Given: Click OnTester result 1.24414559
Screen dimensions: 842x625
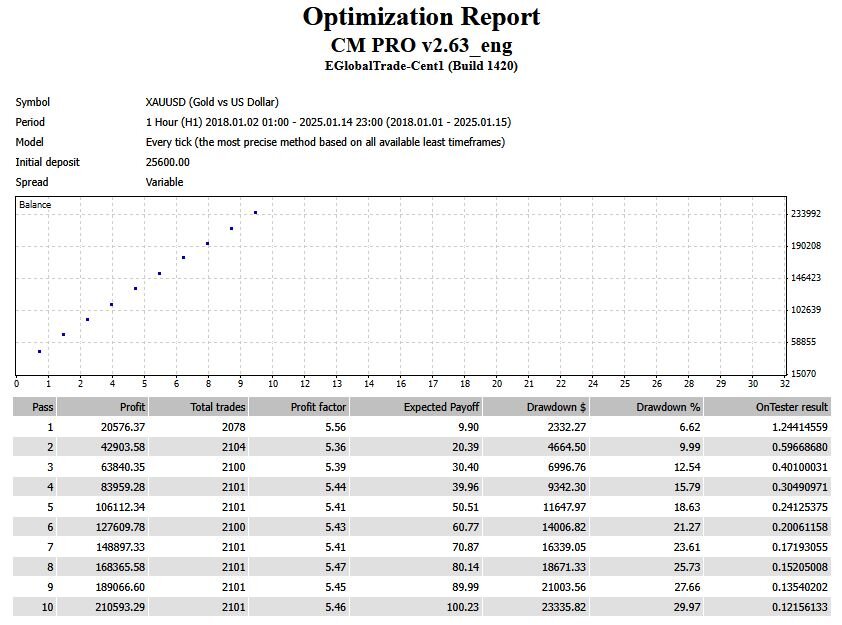Looking at the screenshot, I should point(800,427).
